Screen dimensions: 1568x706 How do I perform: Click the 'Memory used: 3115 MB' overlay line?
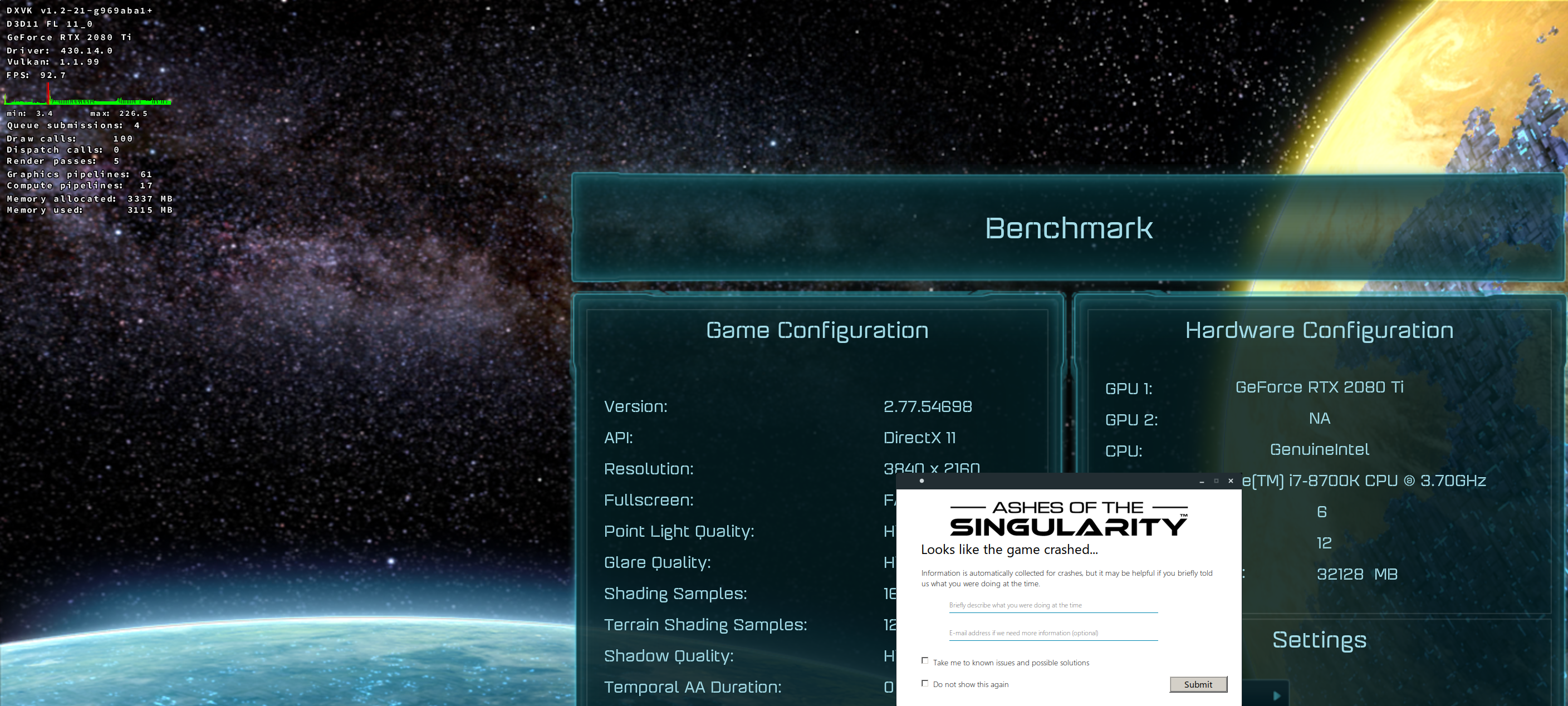[90, 210]
